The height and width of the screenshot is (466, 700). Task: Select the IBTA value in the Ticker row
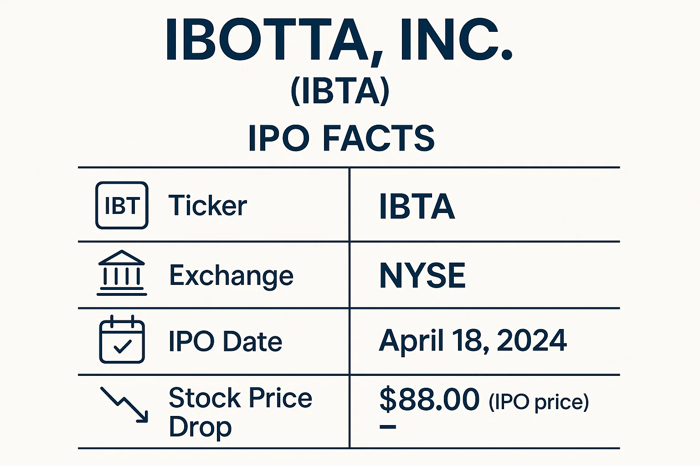417,208
